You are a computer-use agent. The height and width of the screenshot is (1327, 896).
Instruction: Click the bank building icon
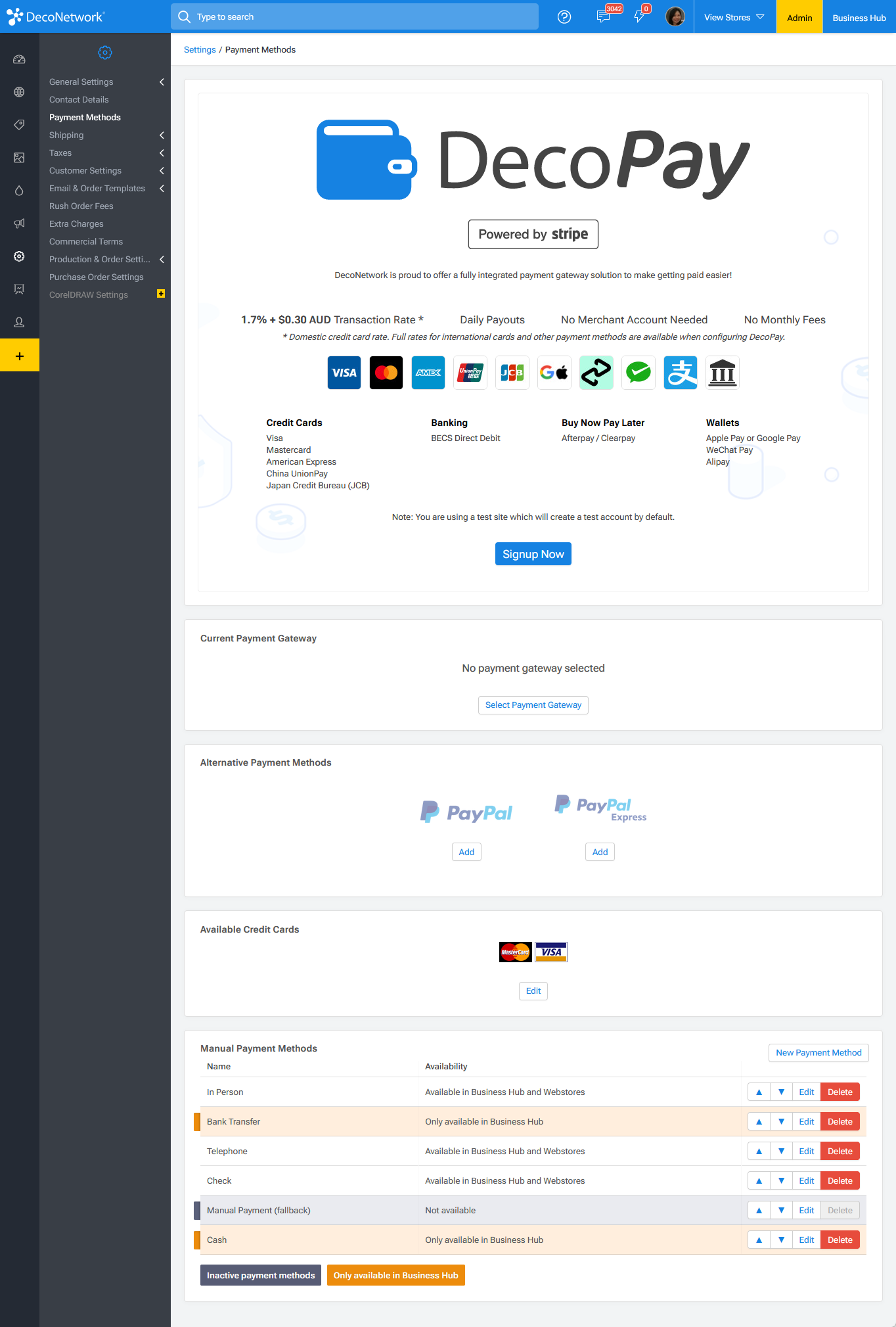(x=723, y=373)
